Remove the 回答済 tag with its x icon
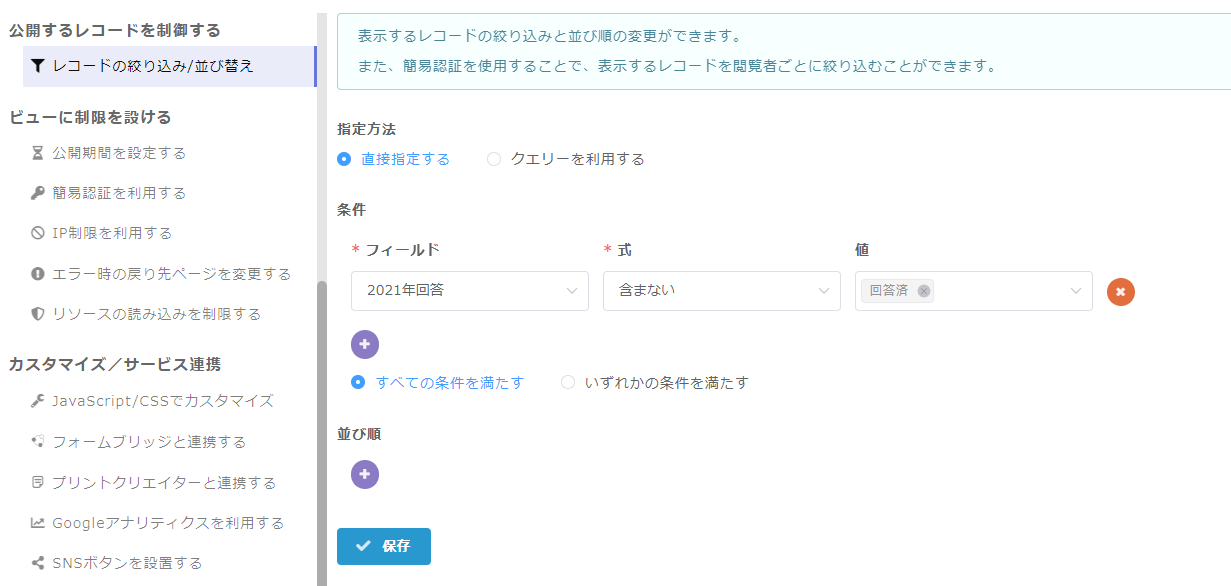This screenshot has width=1231, height=586. click(x=923, y=291)
